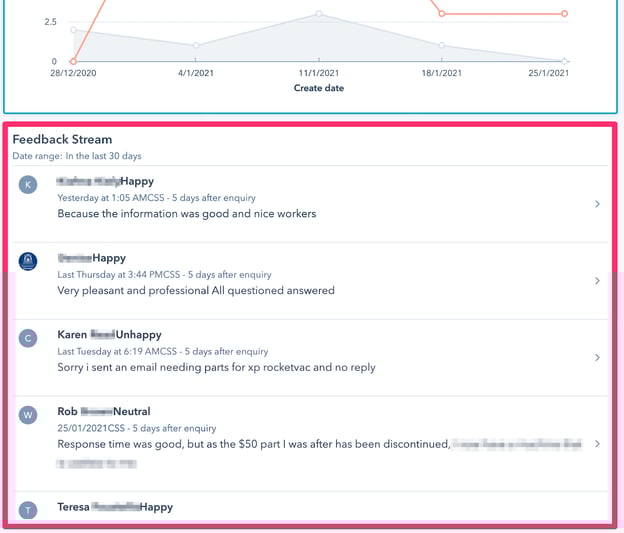
Task: Open Rob's Neutral feedback chevron
Action: click(597, 443)
